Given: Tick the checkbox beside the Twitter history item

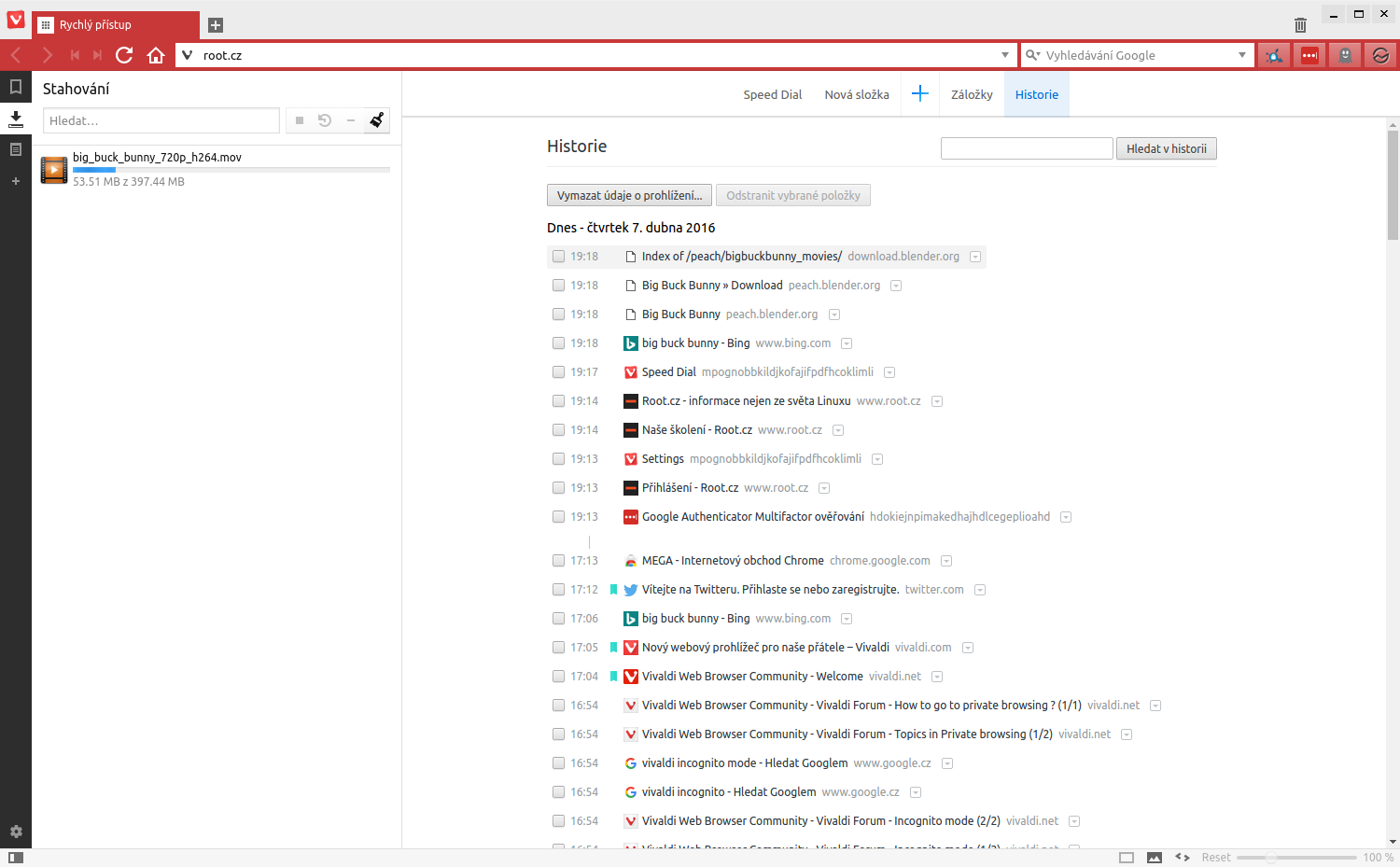Looking at the screenshot, I should tap(558, 589).
